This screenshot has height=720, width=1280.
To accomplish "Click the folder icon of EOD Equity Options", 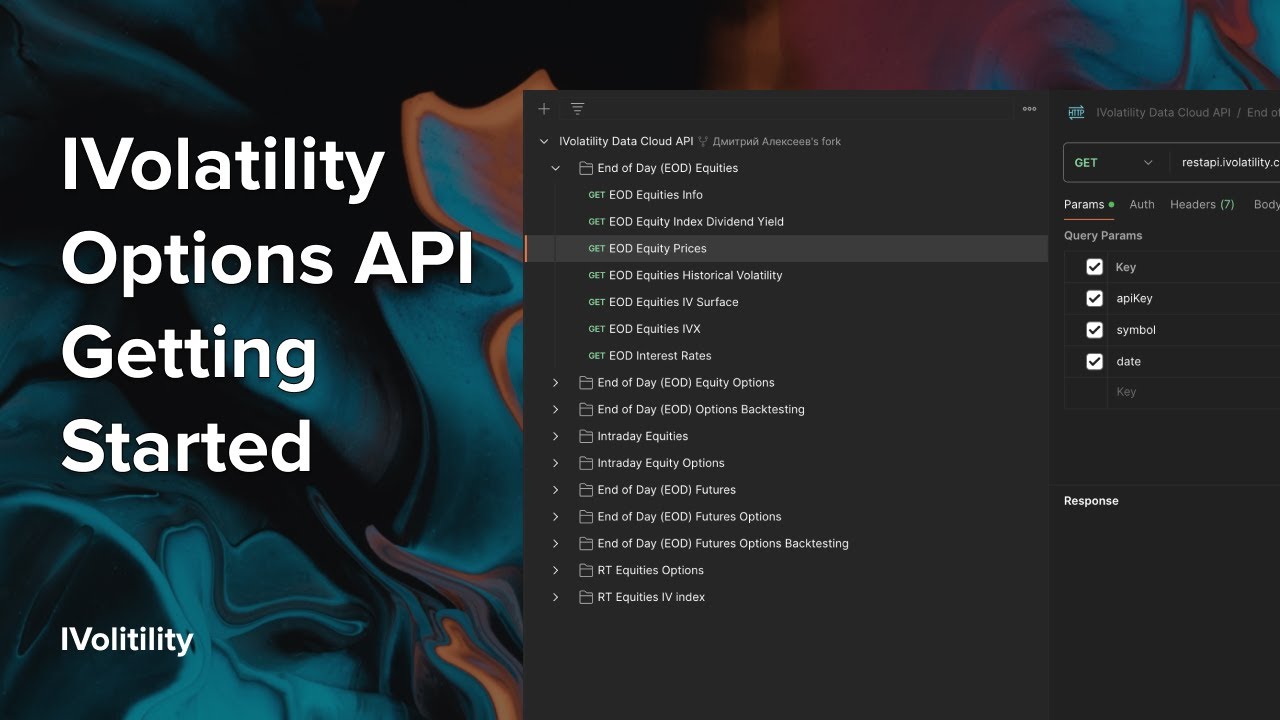I will pos(587,383).
